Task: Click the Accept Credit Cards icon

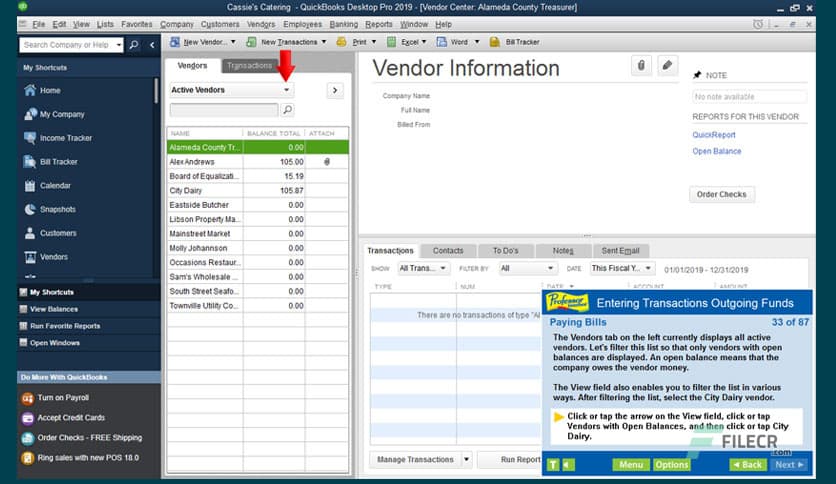Action: tap(28, 418)
